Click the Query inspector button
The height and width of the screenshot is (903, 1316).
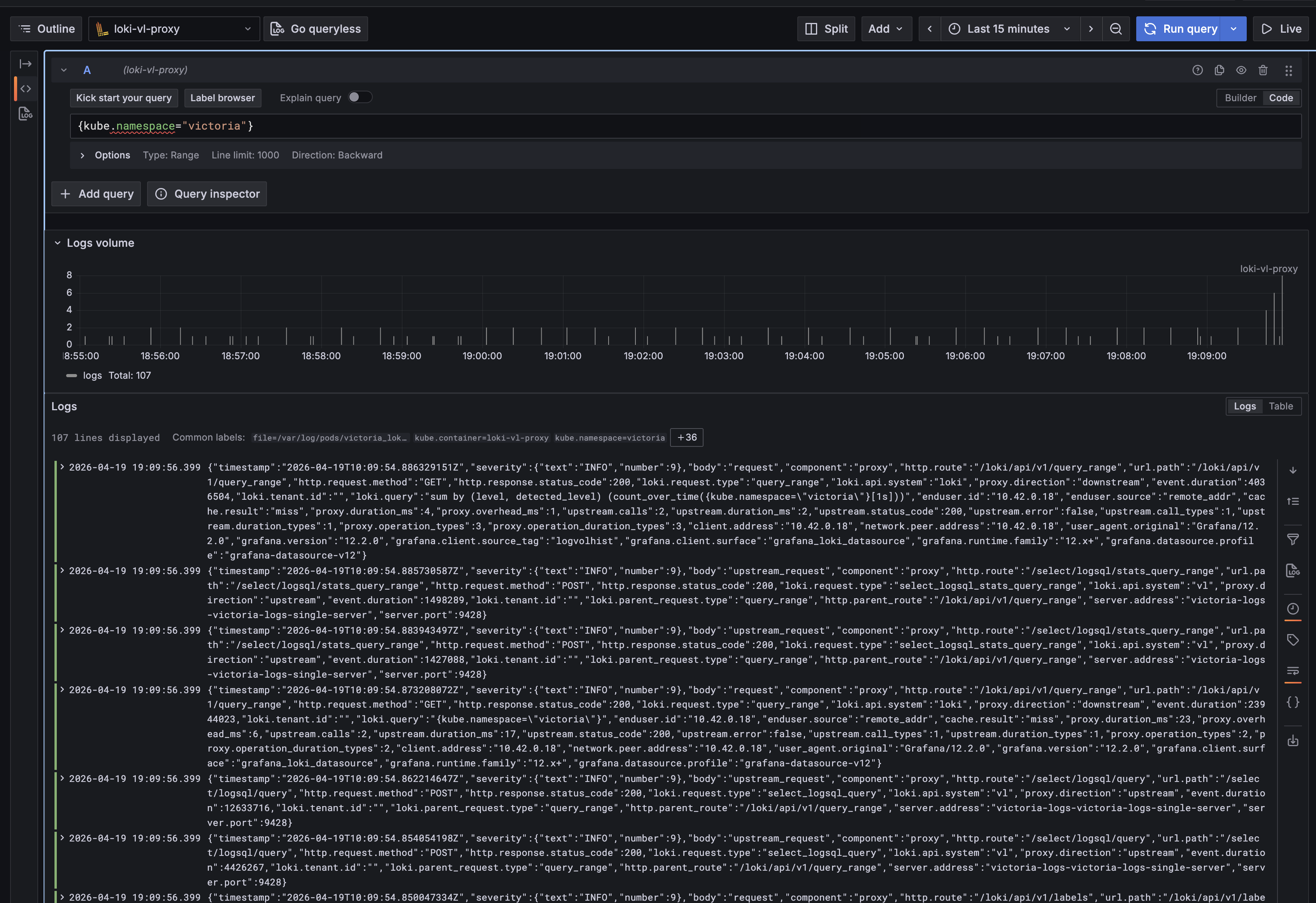pyautogui.click(x=207, y=194)
